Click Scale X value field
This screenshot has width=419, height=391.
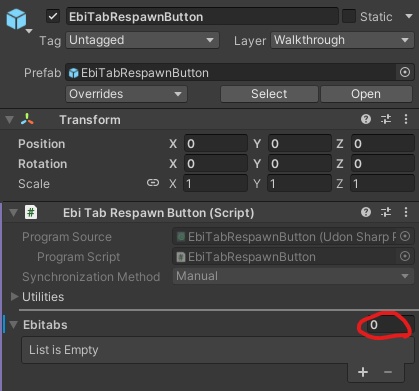(216, 183)
